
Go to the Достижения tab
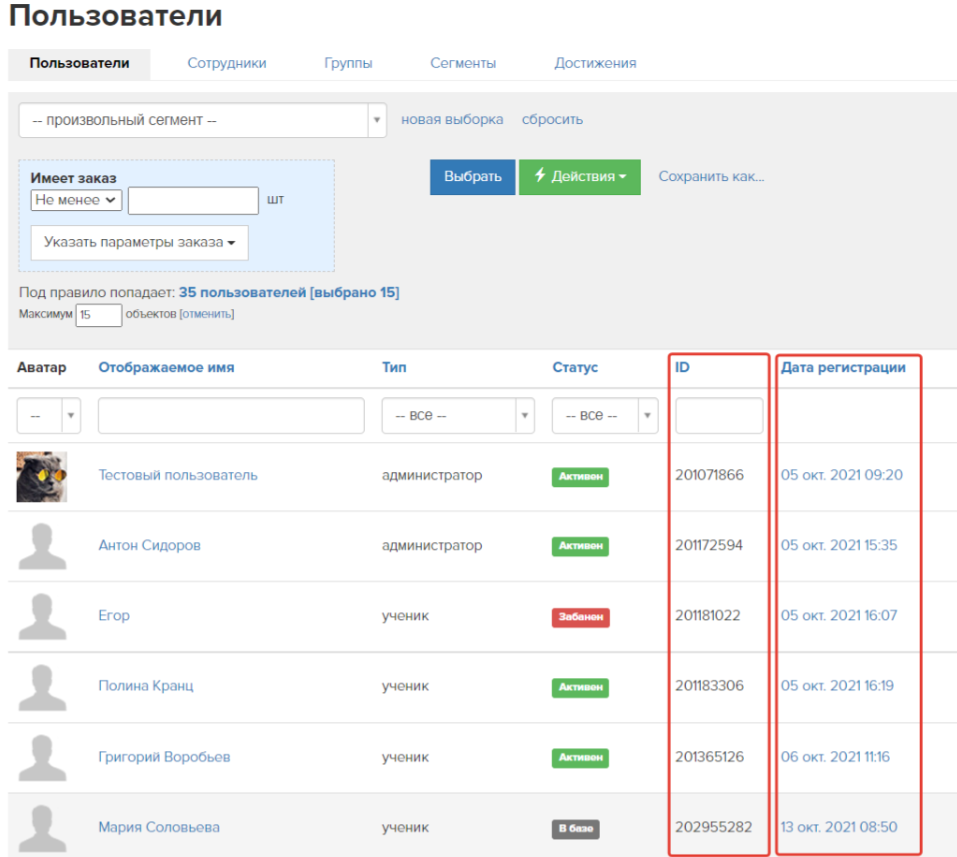tap(595, 63)
